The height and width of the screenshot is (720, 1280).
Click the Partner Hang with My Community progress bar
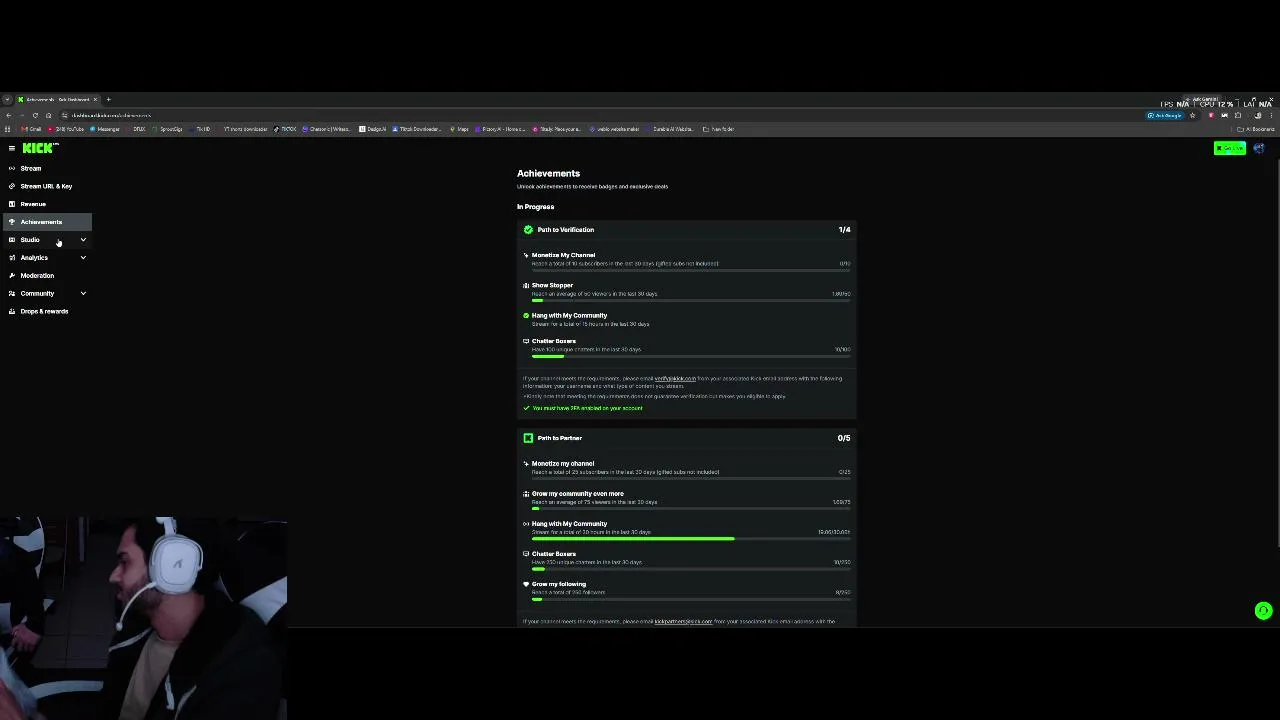click(691, 539)
